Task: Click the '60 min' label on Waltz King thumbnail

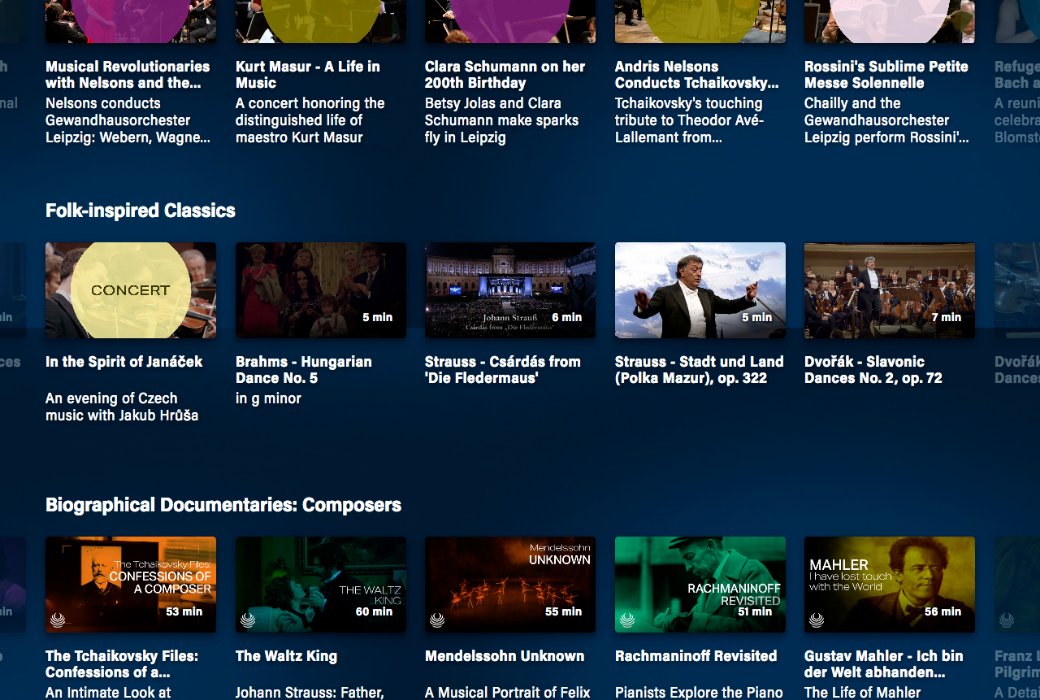Action: pyautogui.click(x=374, y=611)
